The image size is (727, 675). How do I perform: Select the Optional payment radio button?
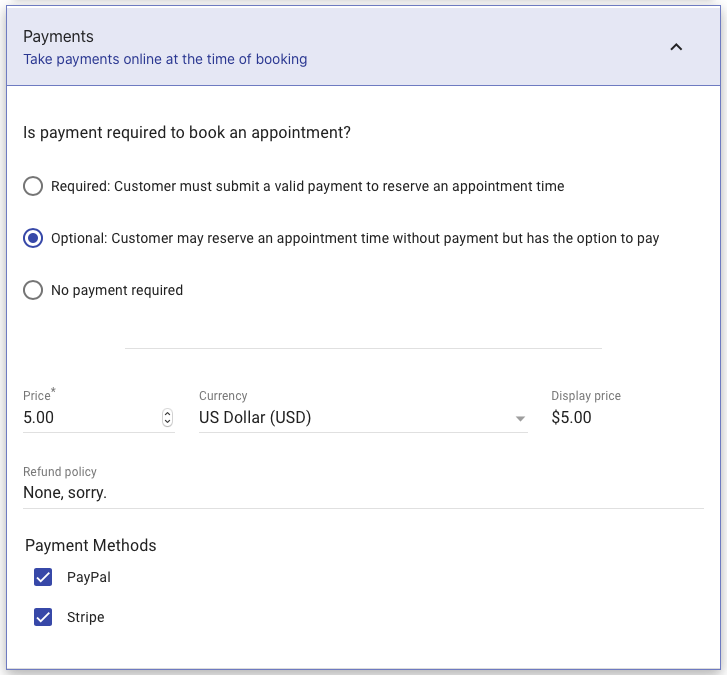tap(33, 238)
